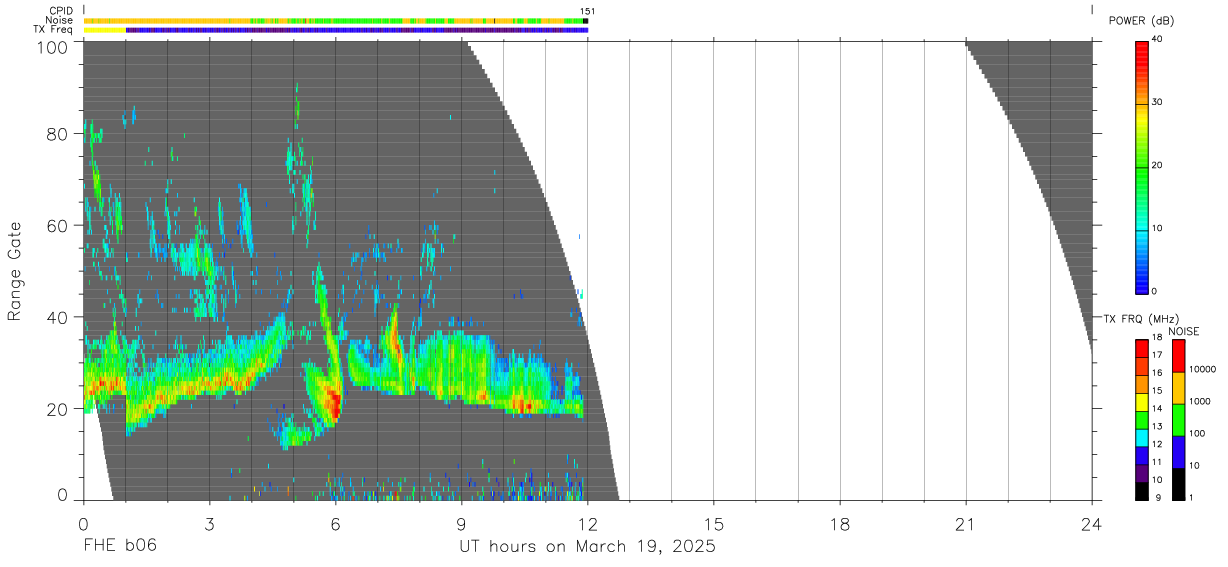1228x567 pixels.
Task: Click the NOISE legend title
Action: pos(1184,331)
